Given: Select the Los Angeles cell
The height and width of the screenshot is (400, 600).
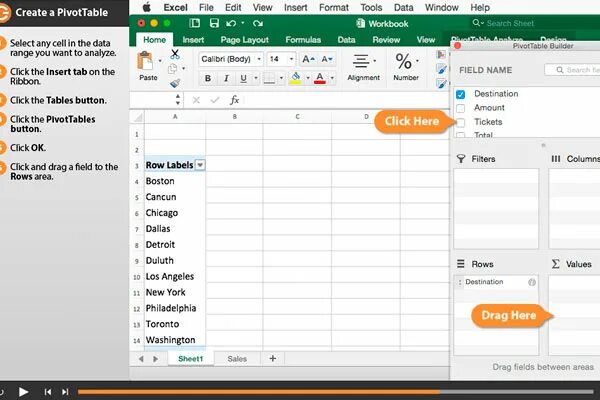Looking at the screenshot, I should click(x=175, y=276).
